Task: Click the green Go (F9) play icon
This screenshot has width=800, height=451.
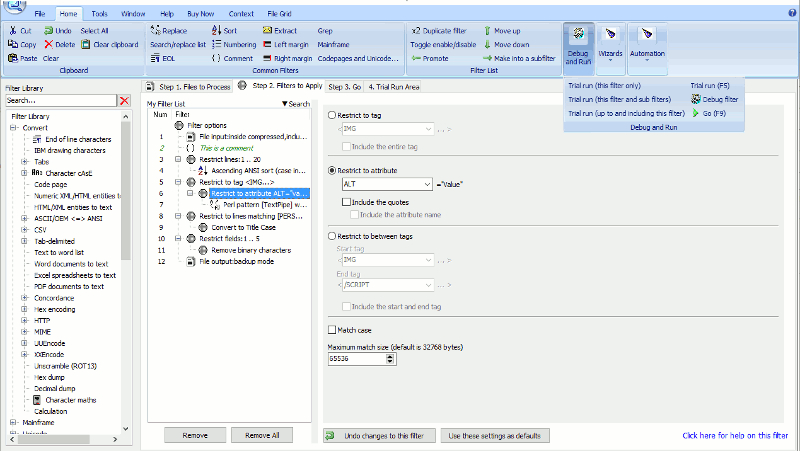Action: tap(696, 113)
